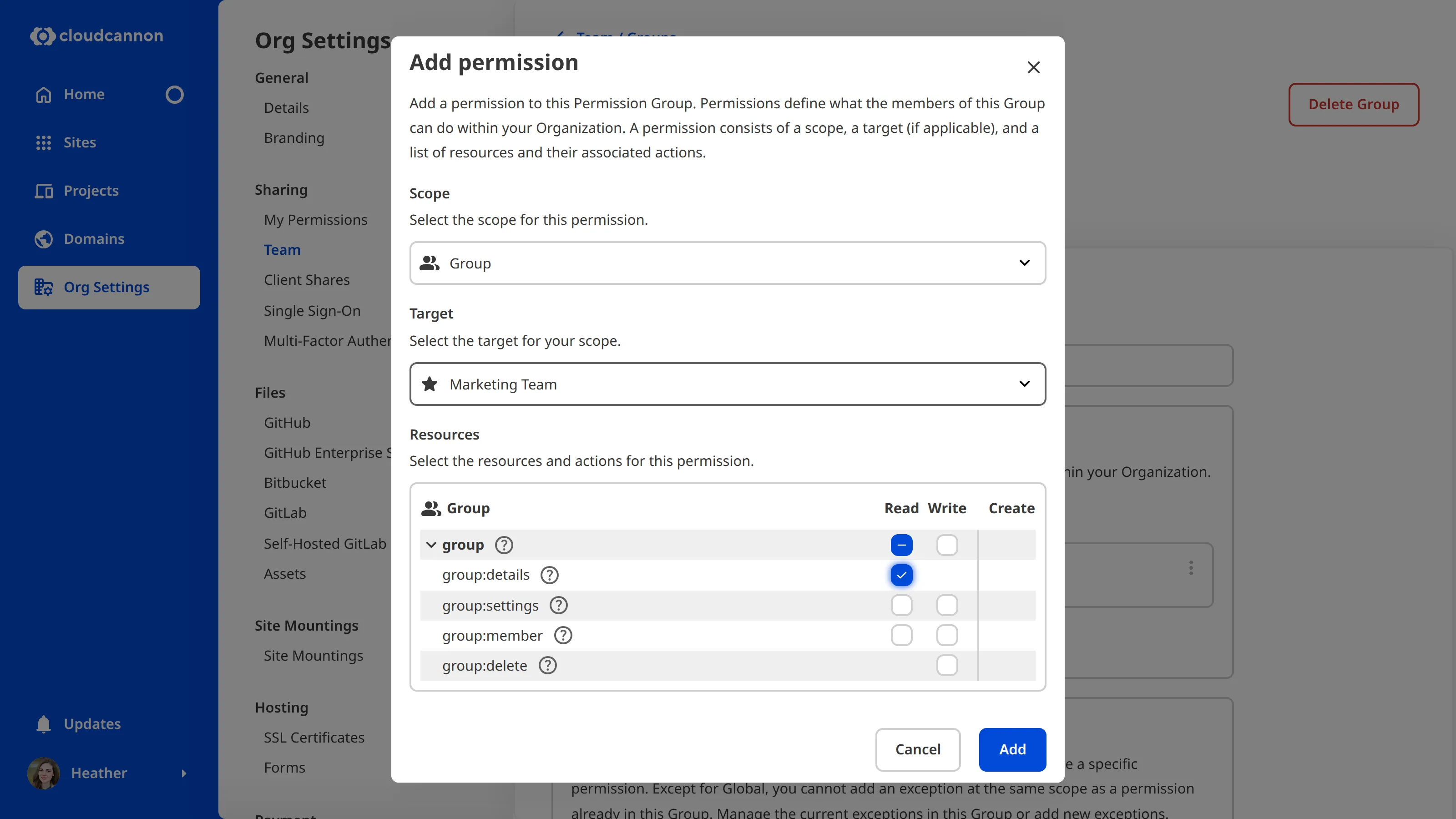
Task: Uncheck the Read checkbox for group:details
Action: pyautogui.click(x=901, y=575)
